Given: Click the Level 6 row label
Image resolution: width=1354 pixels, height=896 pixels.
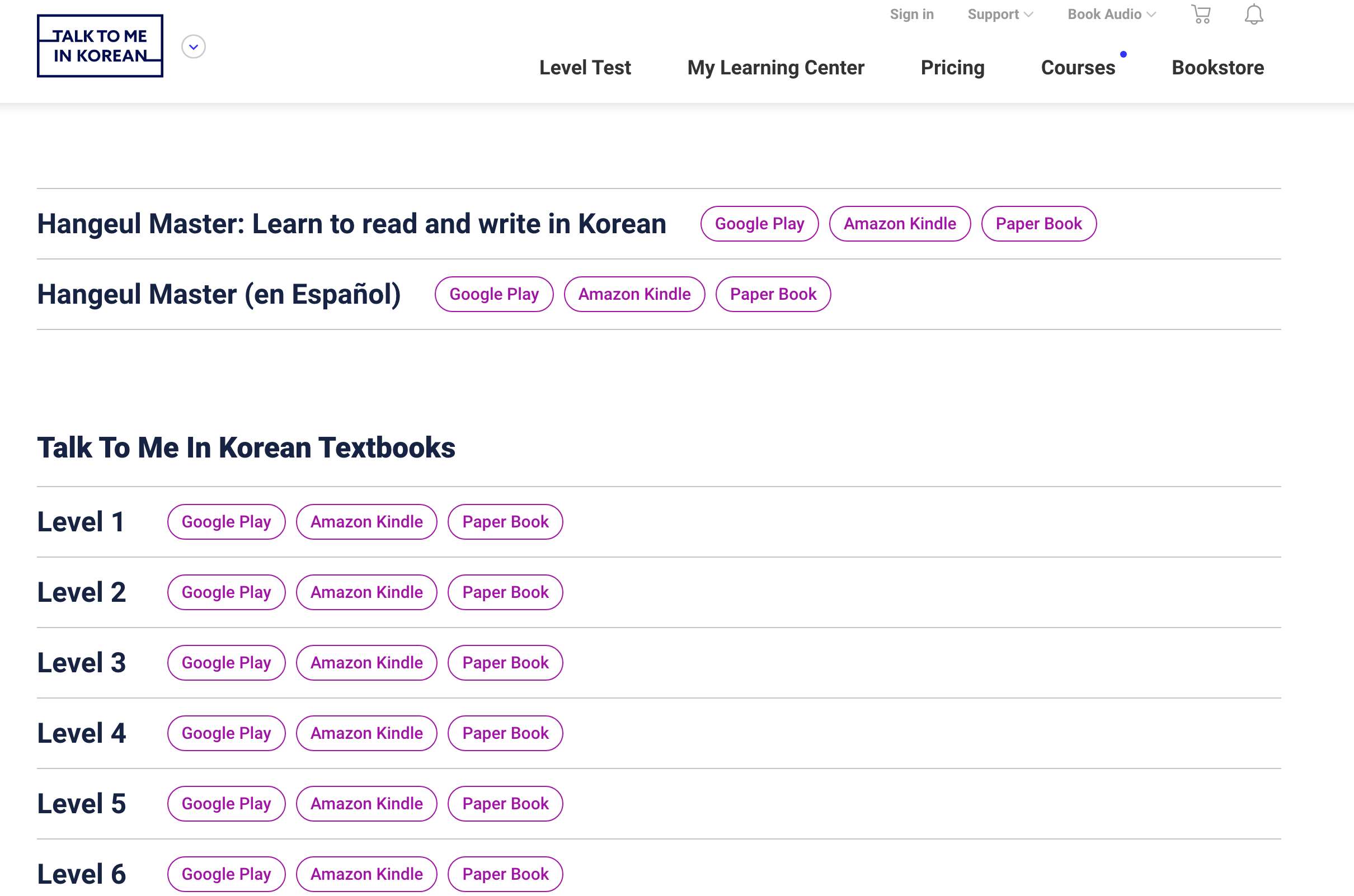Looking at the screenshot, I should 81,874.
